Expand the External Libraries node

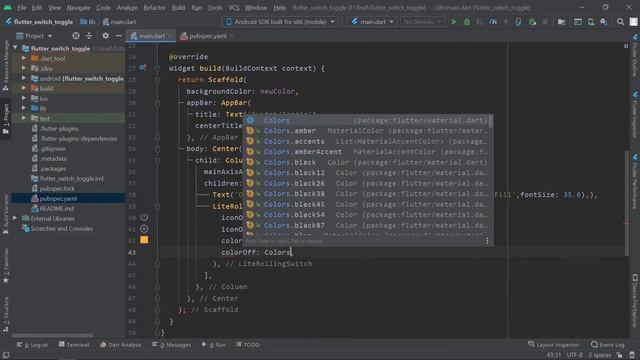15,218
